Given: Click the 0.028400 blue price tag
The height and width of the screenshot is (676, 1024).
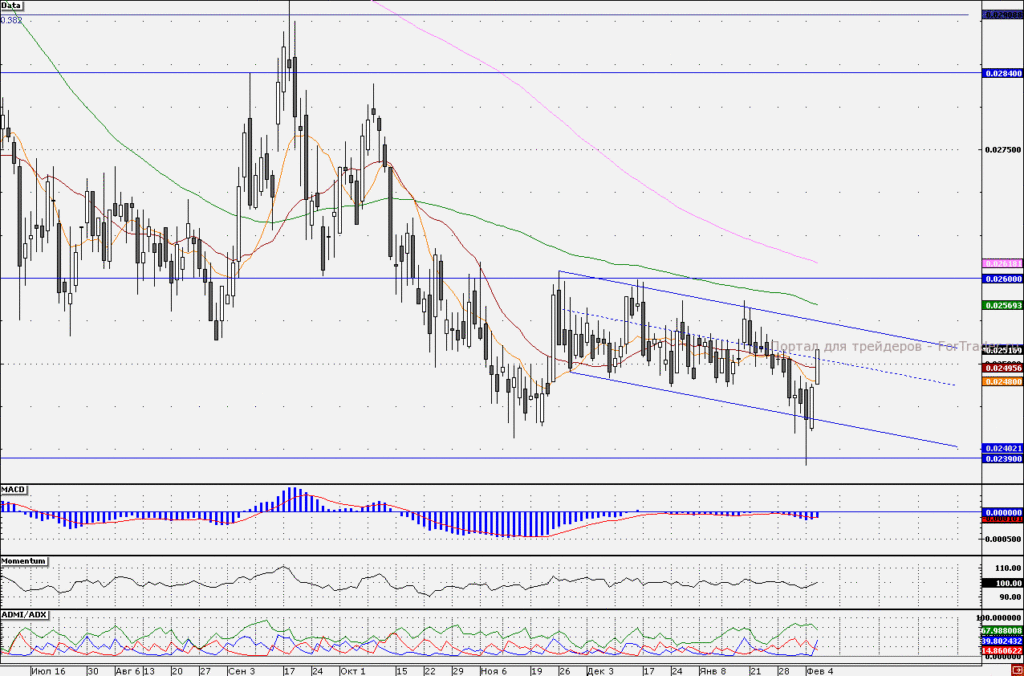Looking at the screenshot, I should [1002, 74].
